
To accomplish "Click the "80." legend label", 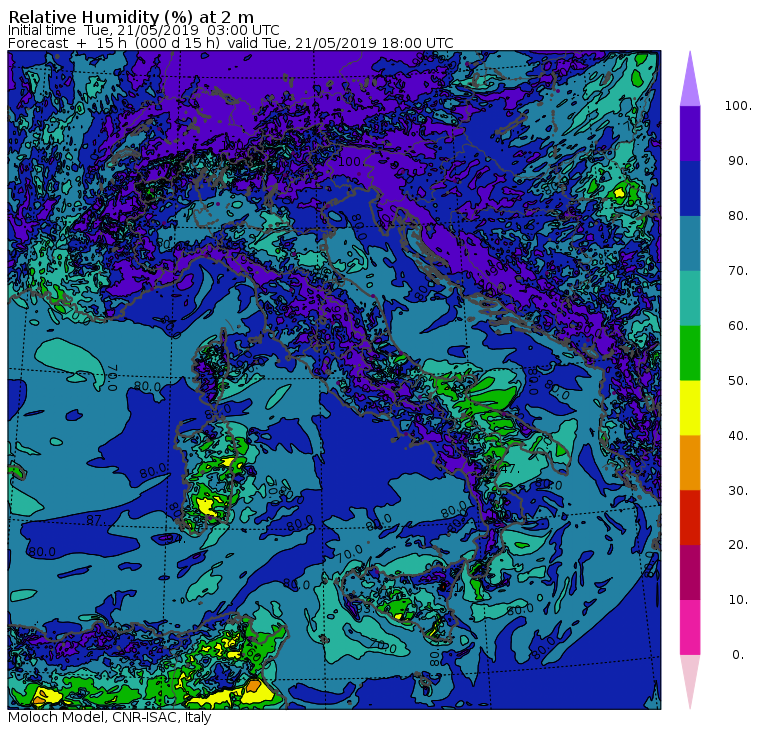I will pyautogui.click(x=738, y=216).
